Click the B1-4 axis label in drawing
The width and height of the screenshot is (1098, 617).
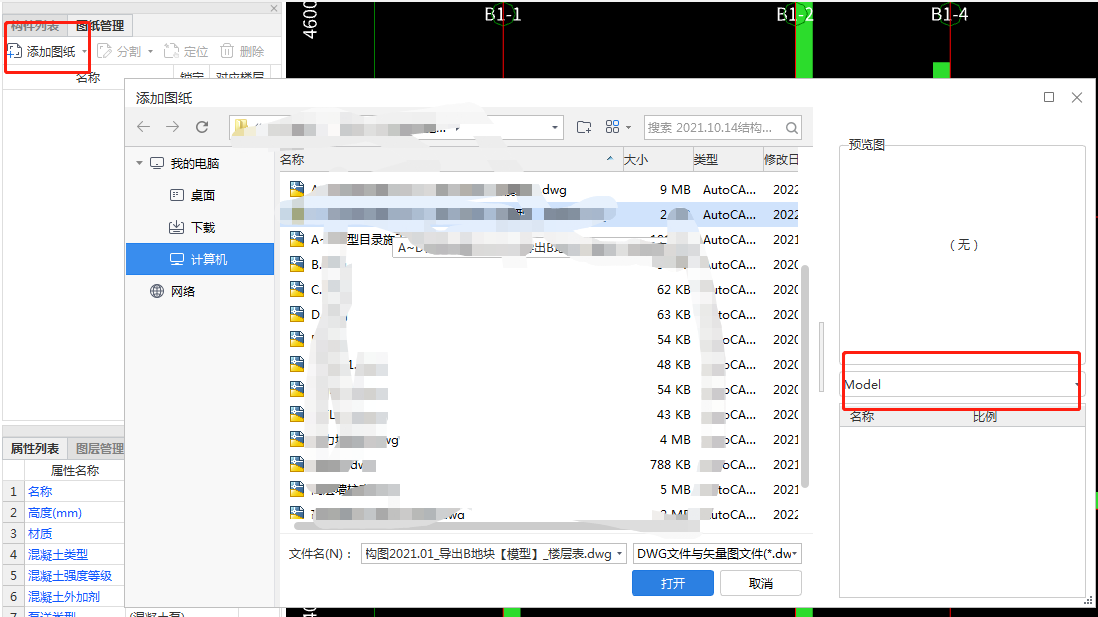point(950,14)
